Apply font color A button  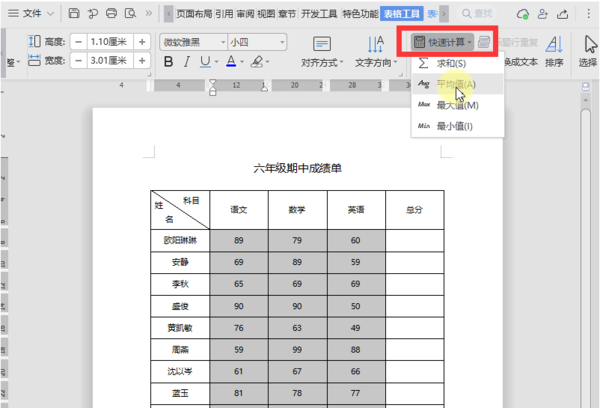[x=231, y=61]
